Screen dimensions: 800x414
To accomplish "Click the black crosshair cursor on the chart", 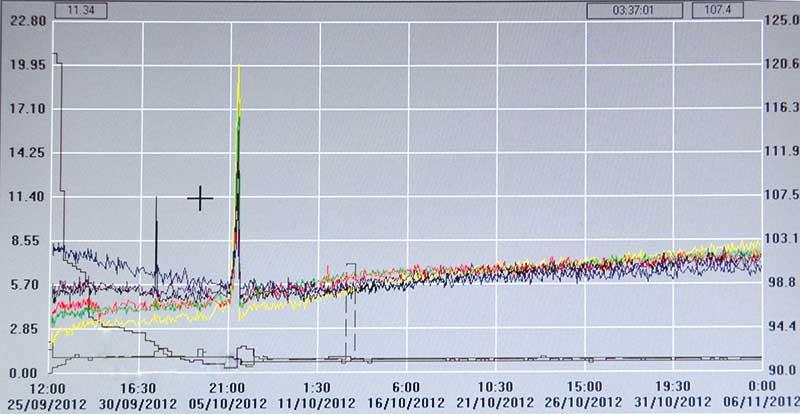I will pyautogui.click(x=200, y=199).
